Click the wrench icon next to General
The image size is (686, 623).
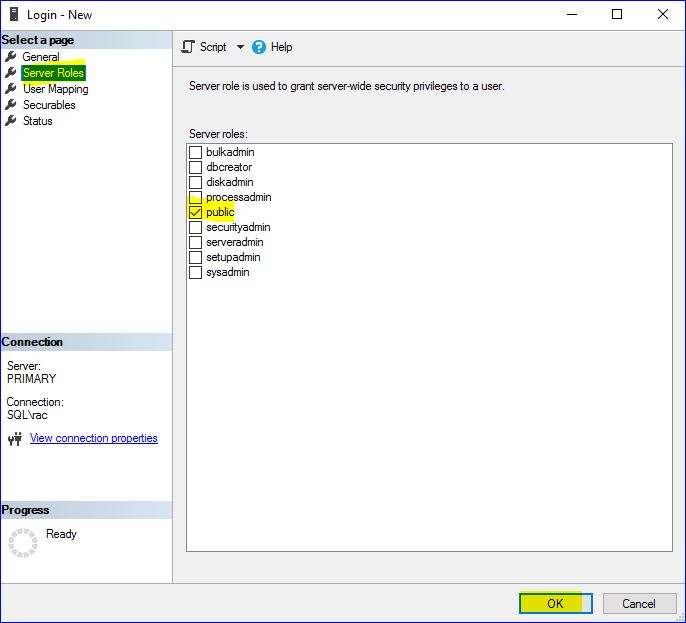pos(11,57)
